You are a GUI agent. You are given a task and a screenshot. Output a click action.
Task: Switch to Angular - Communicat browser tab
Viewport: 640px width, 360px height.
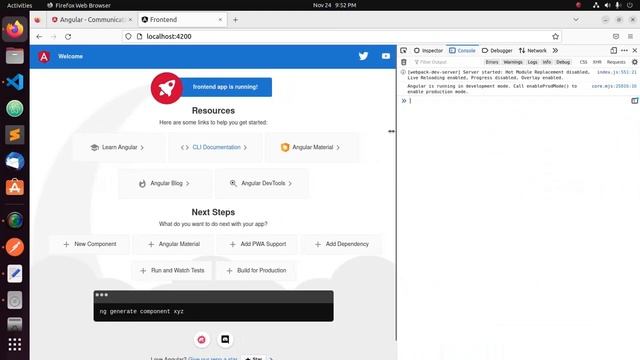91,20
